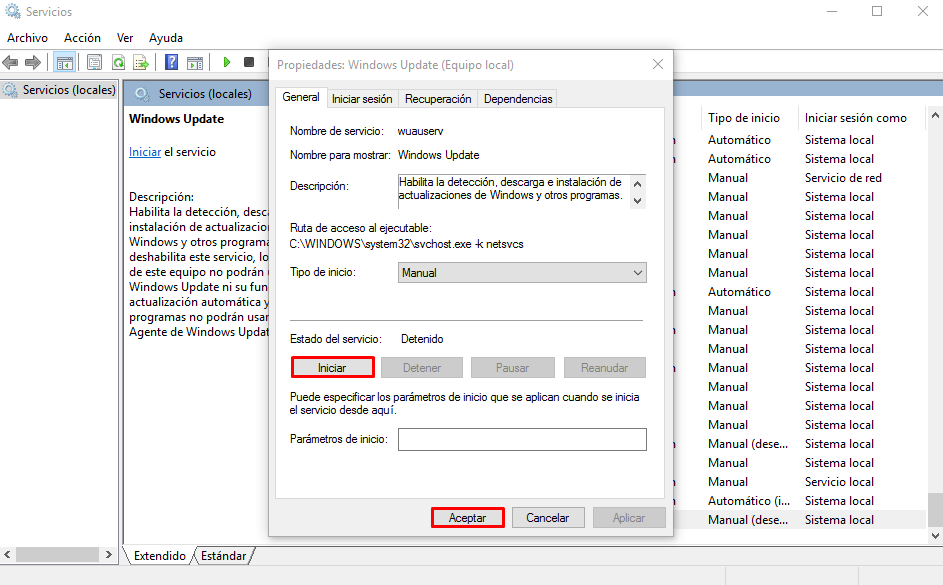943x585 pixels.
Task: Open the Tipo de inicio dropdown
Action: tap(522, 272)
